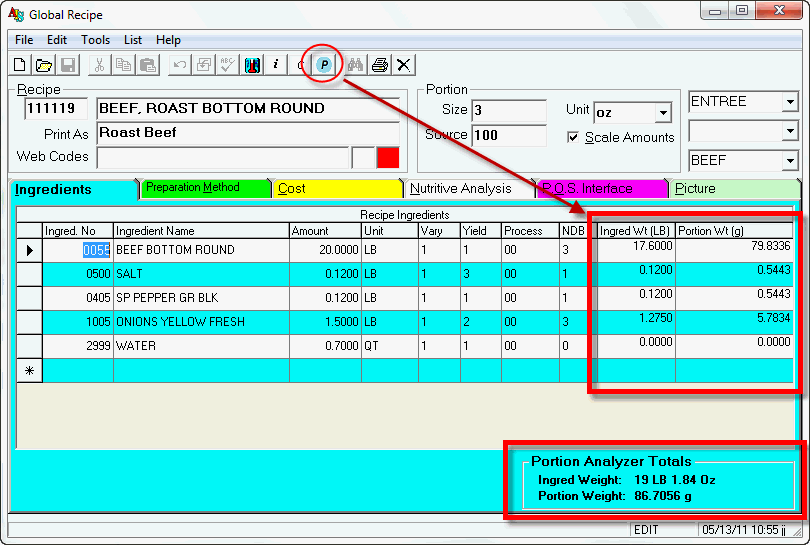Open a recipe using the folder icon

[44, 65]
